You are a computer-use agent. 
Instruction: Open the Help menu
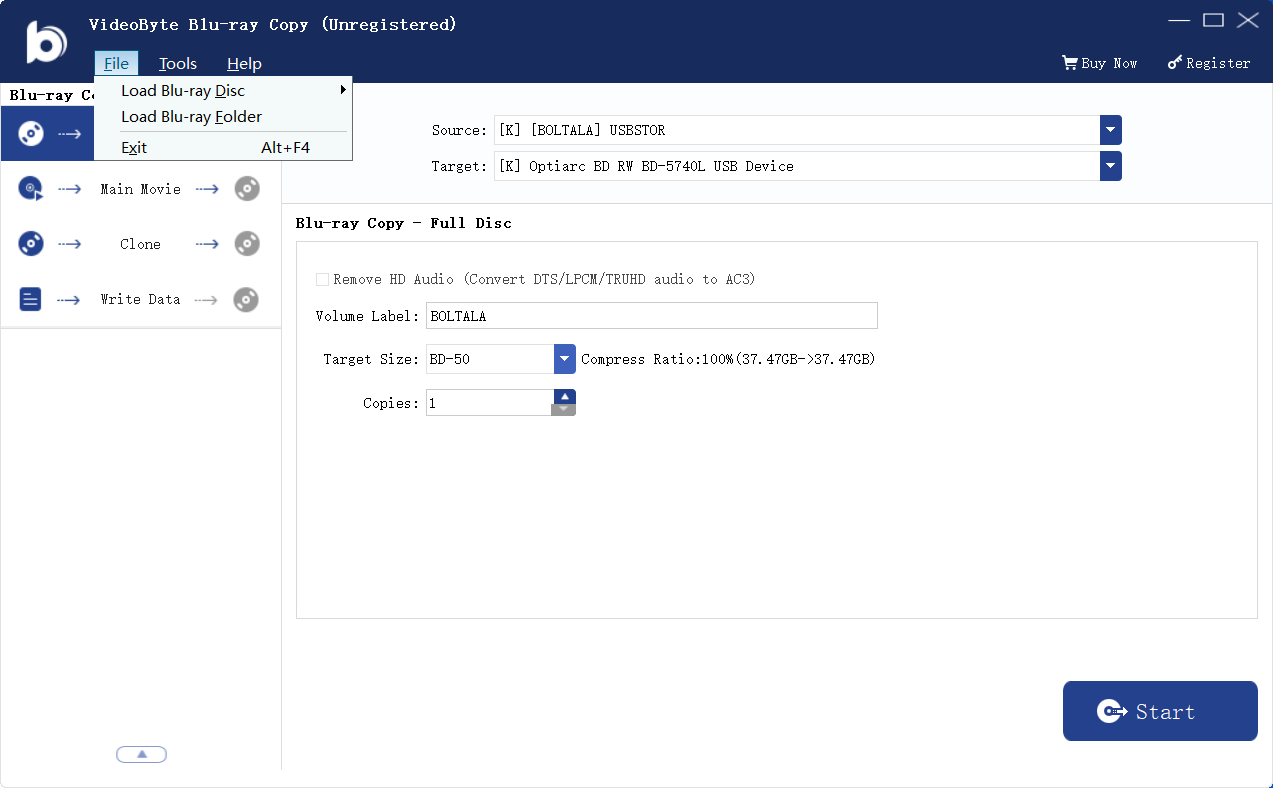tap(244, 62)
